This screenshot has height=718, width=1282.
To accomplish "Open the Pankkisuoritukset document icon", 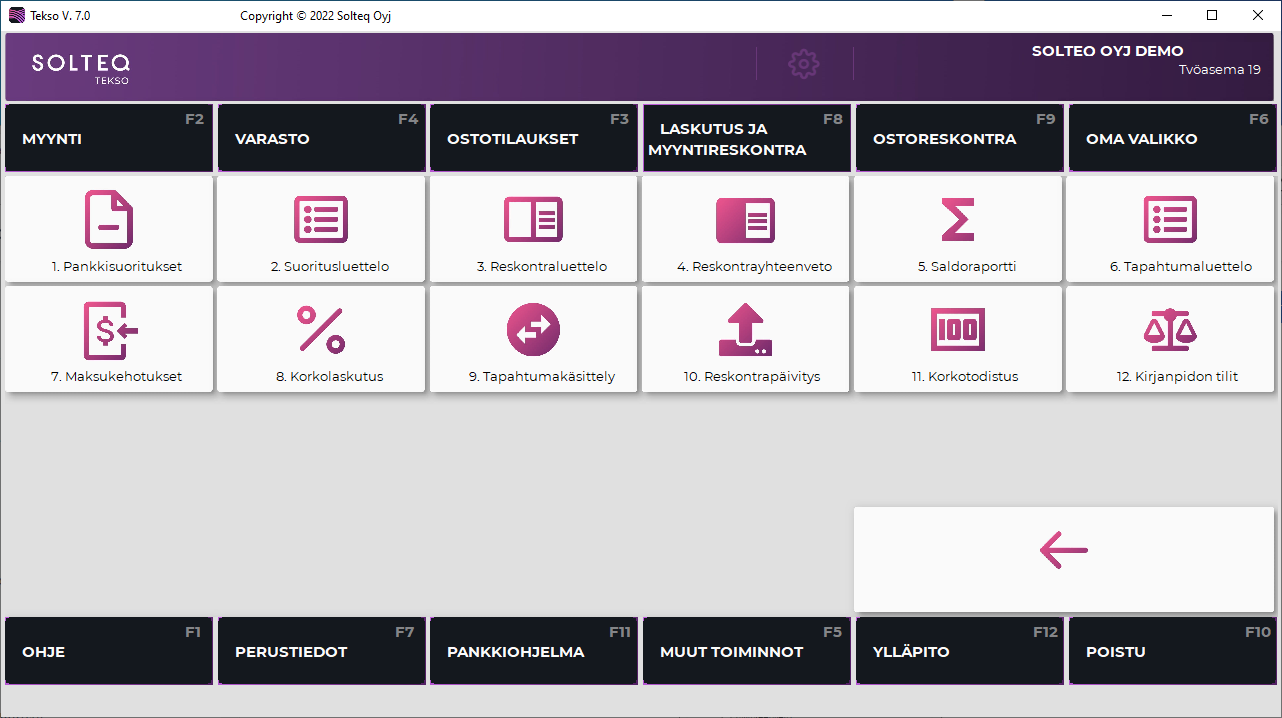I will pos(109,219).
